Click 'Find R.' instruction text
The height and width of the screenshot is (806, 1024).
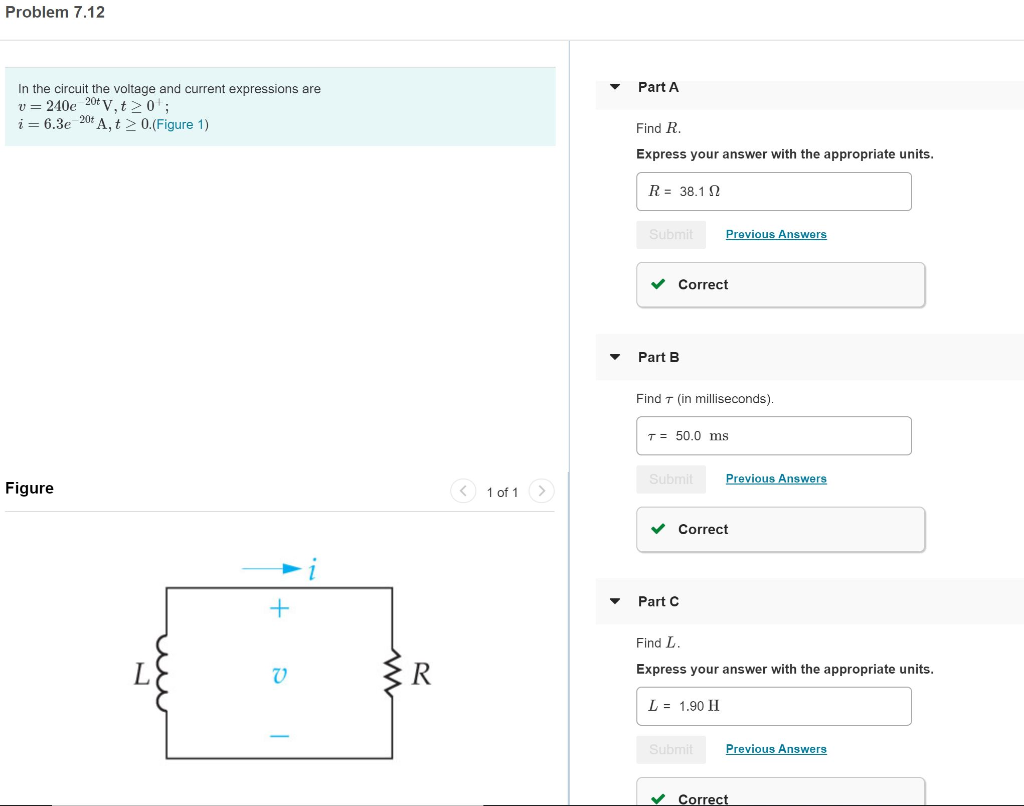click(x=658, y=128)
